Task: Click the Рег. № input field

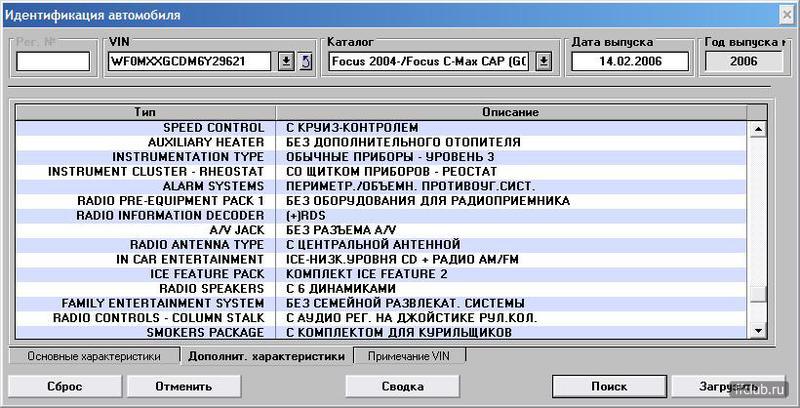Action: point(53,62)
